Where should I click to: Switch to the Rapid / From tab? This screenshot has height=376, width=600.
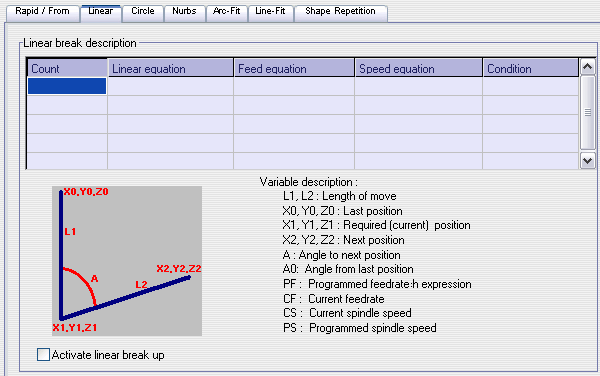tap(42, 12)
